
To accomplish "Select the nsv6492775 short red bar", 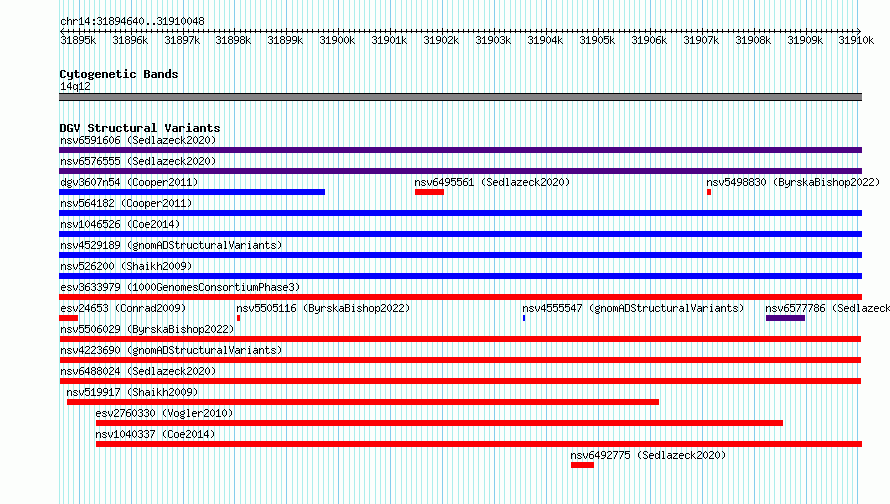I will click(582, 465).
